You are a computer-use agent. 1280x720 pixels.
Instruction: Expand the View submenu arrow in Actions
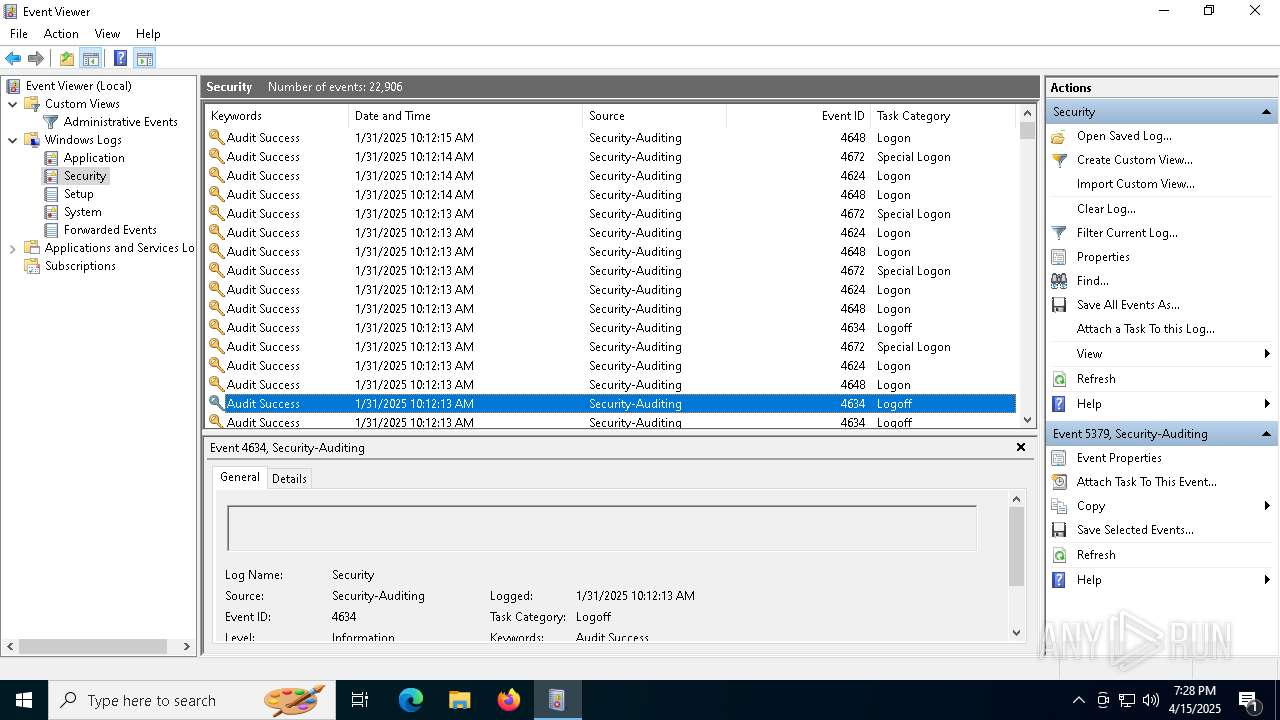[x=1267, y=354]
